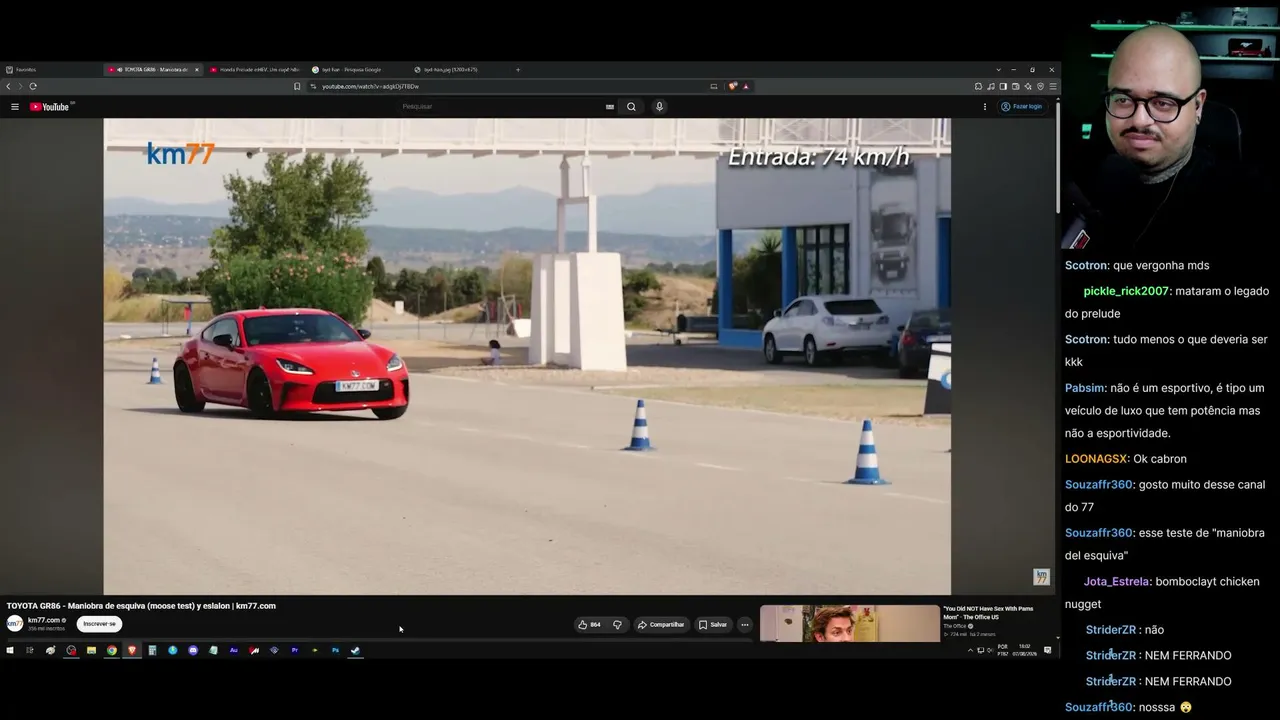Open the Brave VPN shield icon

tap(1040, 86)
